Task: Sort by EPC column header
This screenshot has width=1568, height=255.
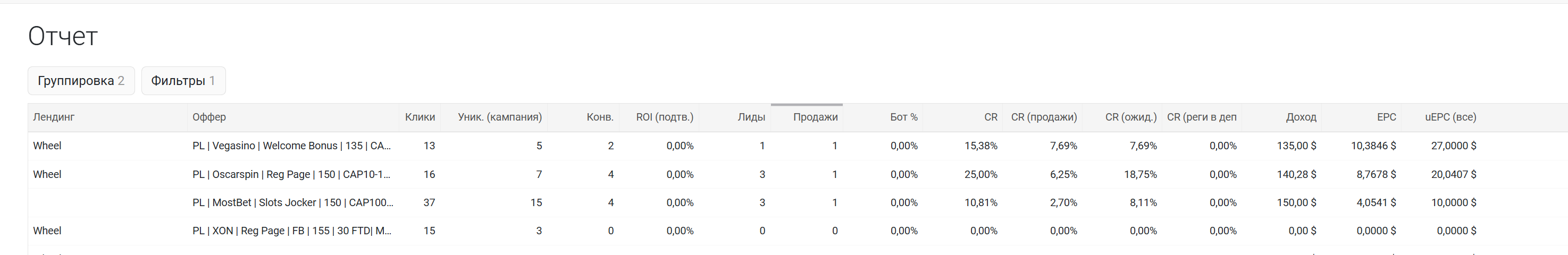Action: click(x=1387, y=117)
